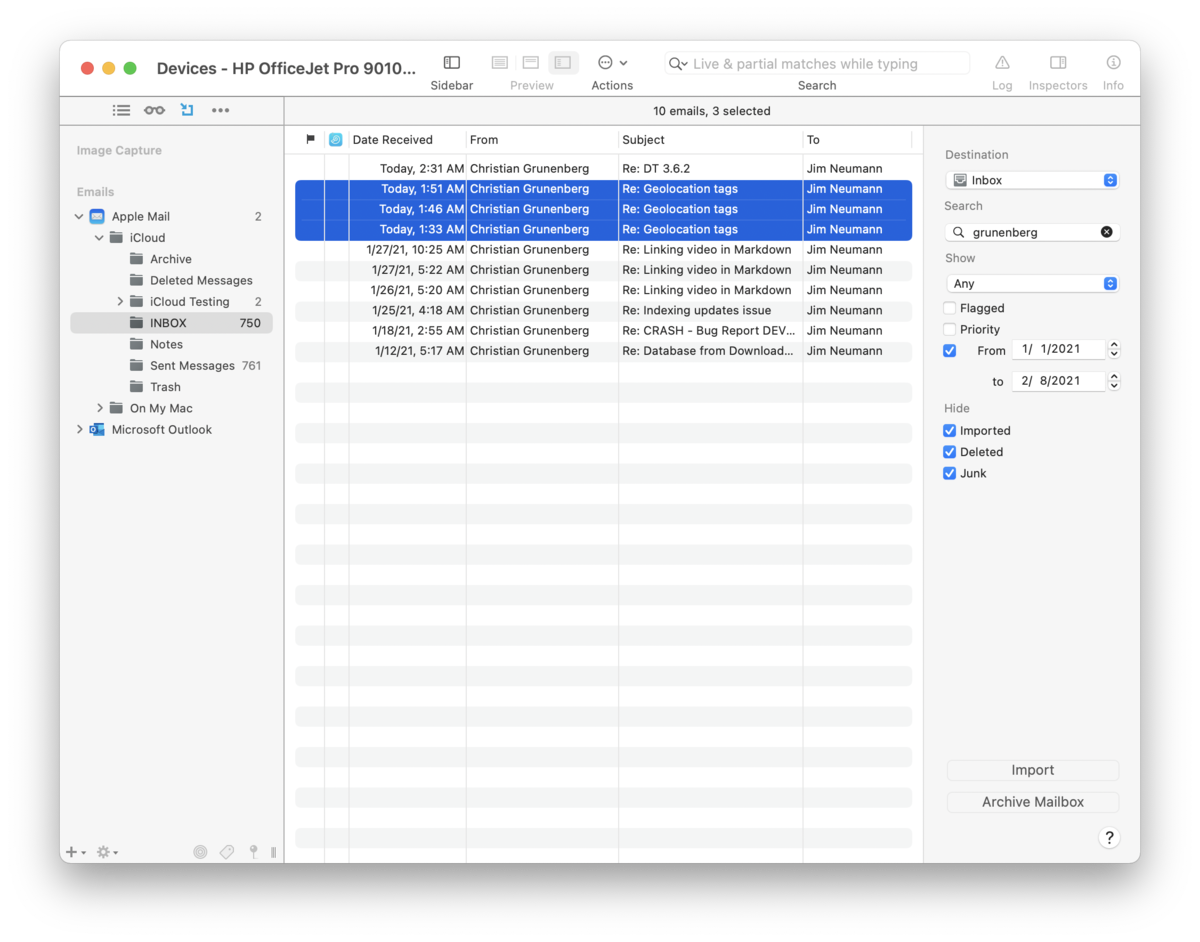
Task: Open the Log warning icon
Action: pyautogui.click(x=1002, y=63)
